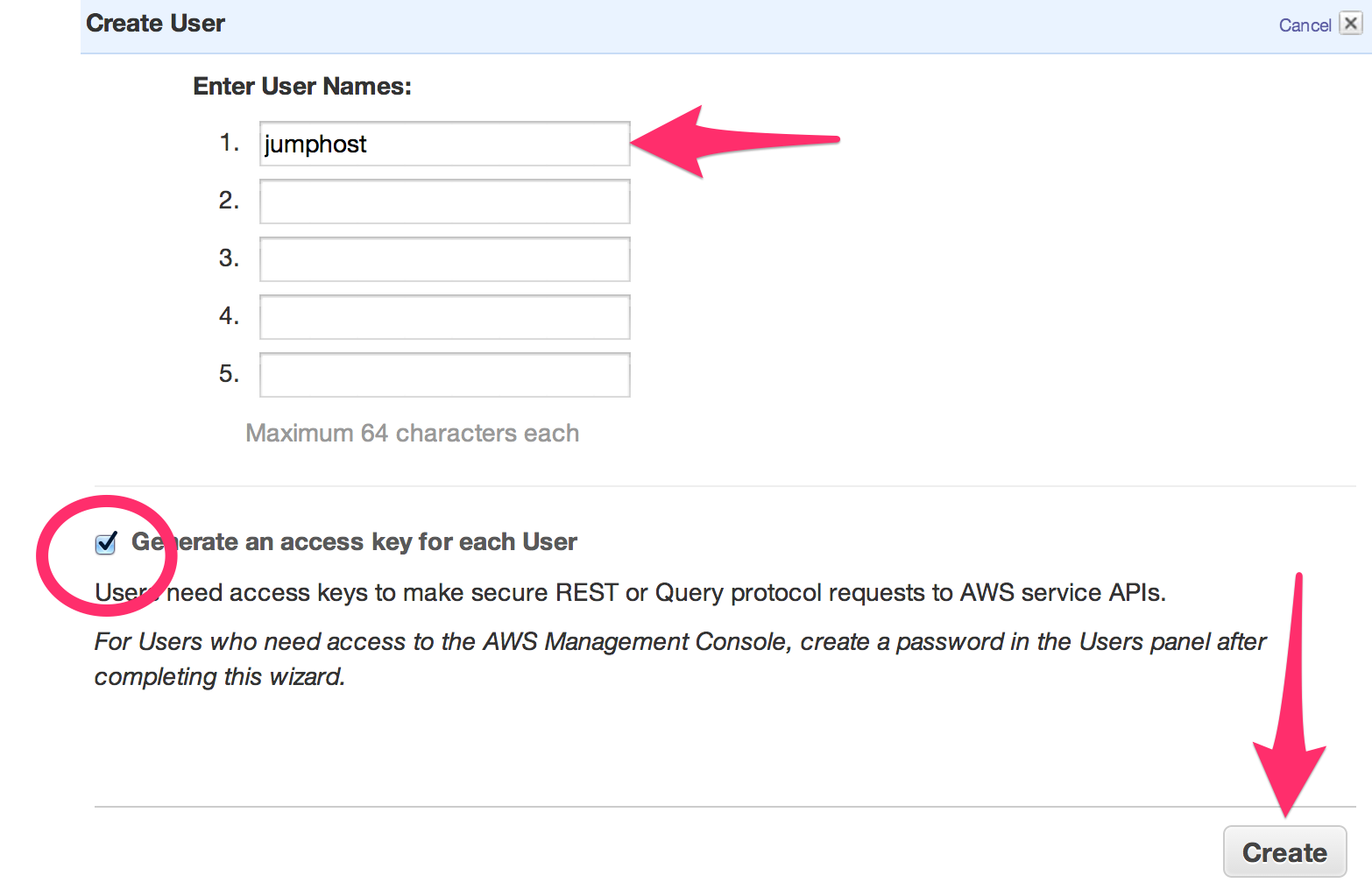The image size is (1372, 890).
Task: Focus the third user name input field
Action: click(444, 259)
